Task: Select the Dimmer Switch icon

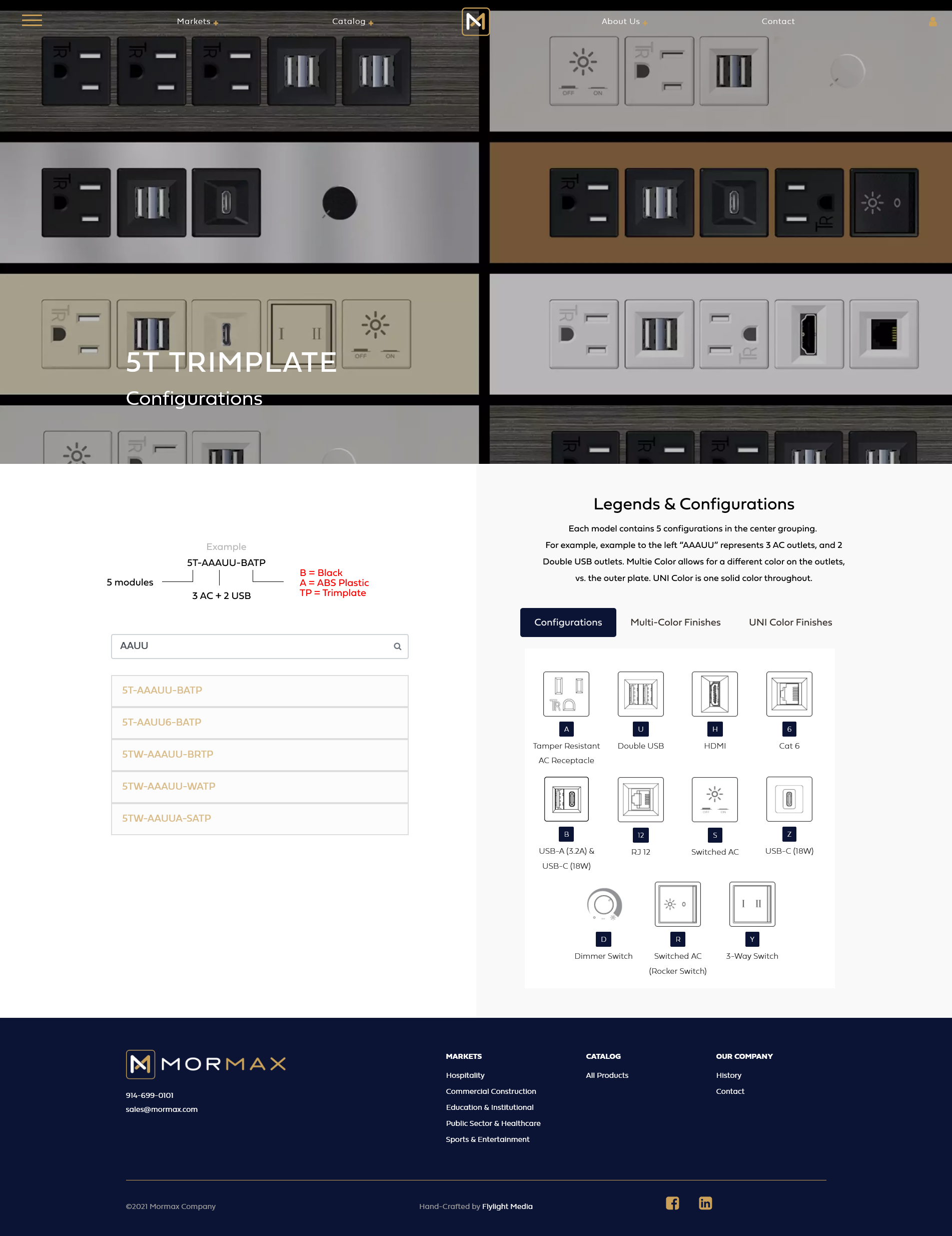Action: pyautogui.click(x=603, y=904)
